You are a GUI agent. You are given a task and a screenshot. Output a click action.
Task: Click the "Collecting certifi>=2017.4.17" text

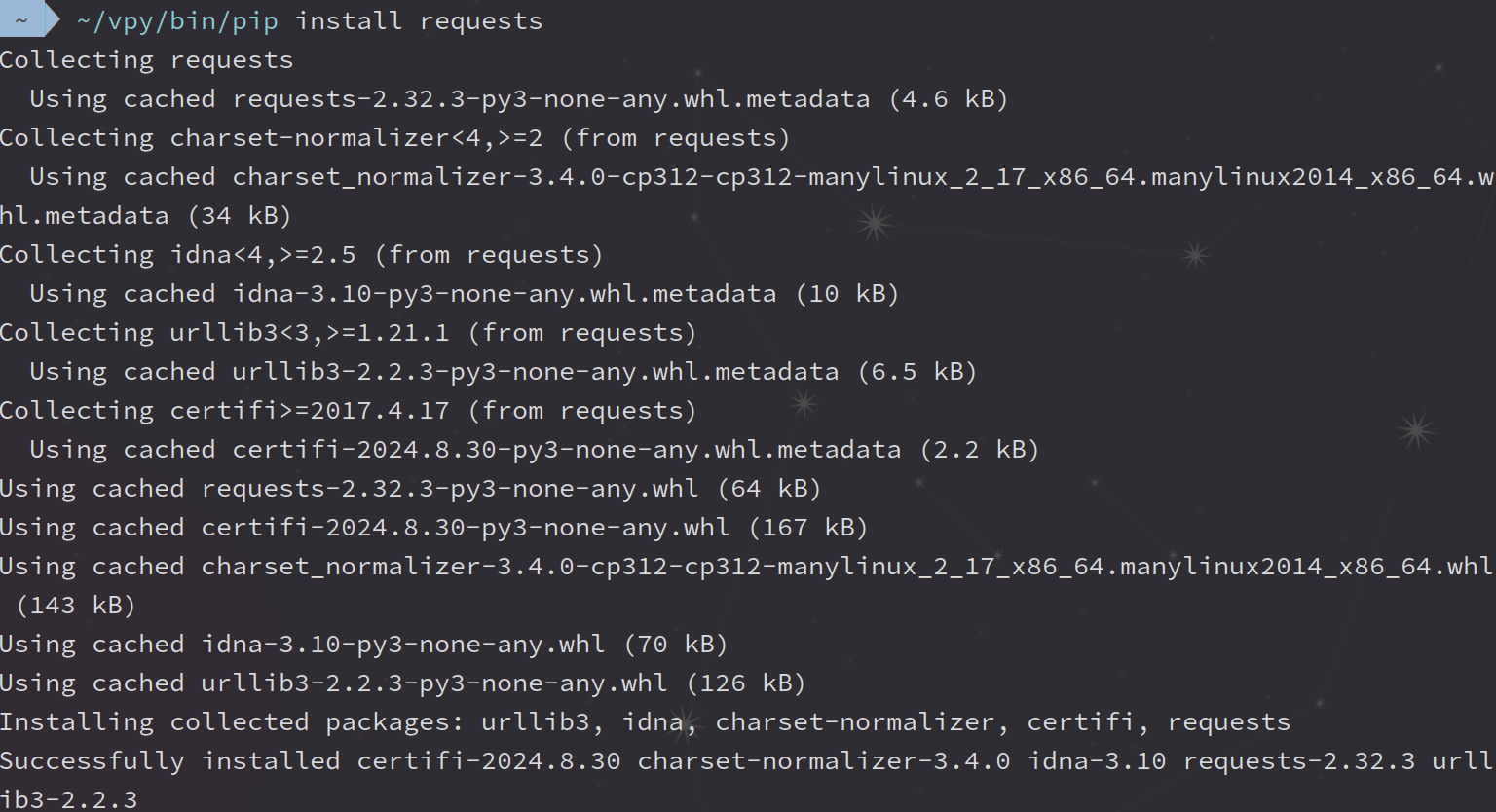click(x=224, y=411)
